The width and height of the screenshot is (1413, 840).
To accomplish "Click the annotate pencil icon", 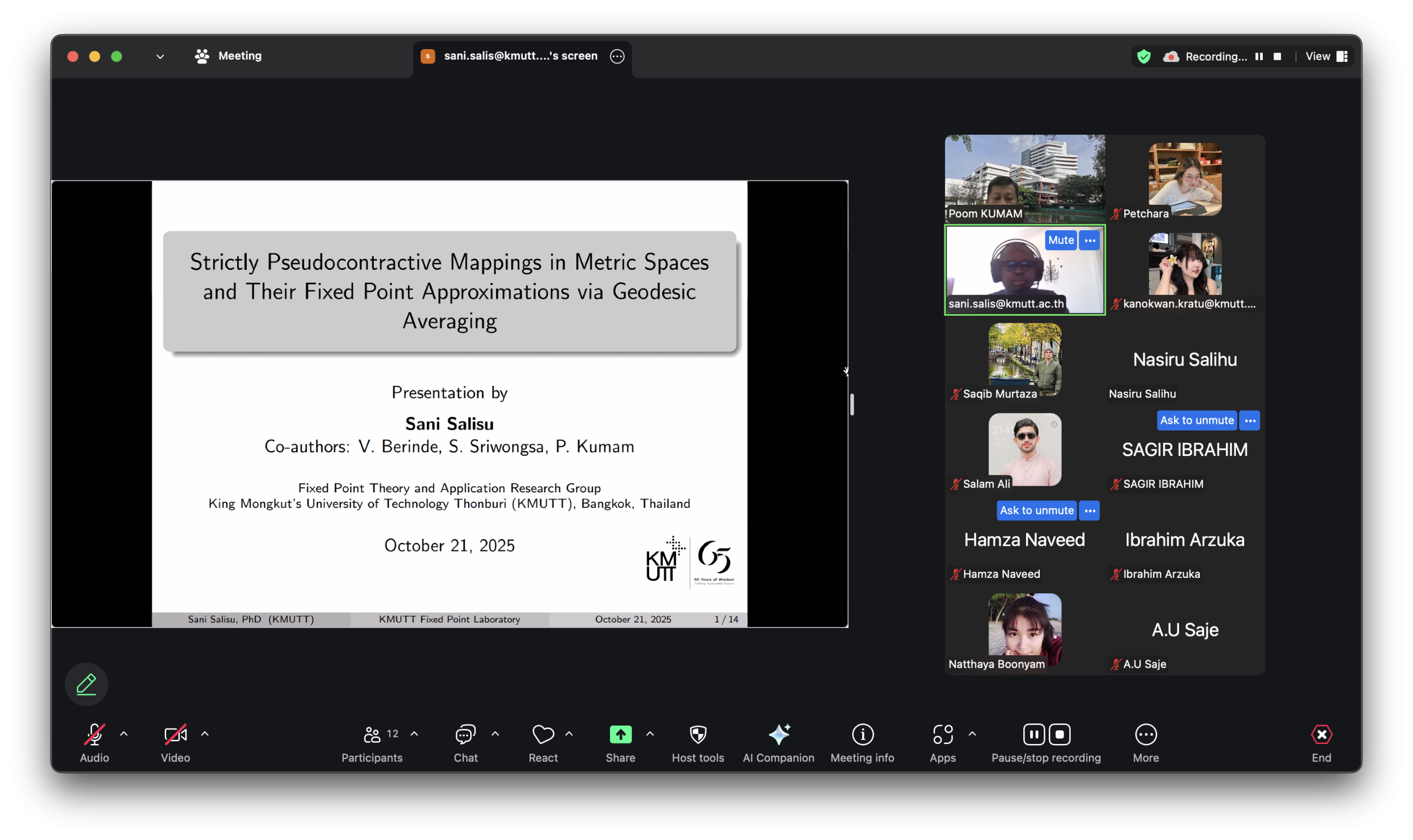I will [x=86, y=684].
